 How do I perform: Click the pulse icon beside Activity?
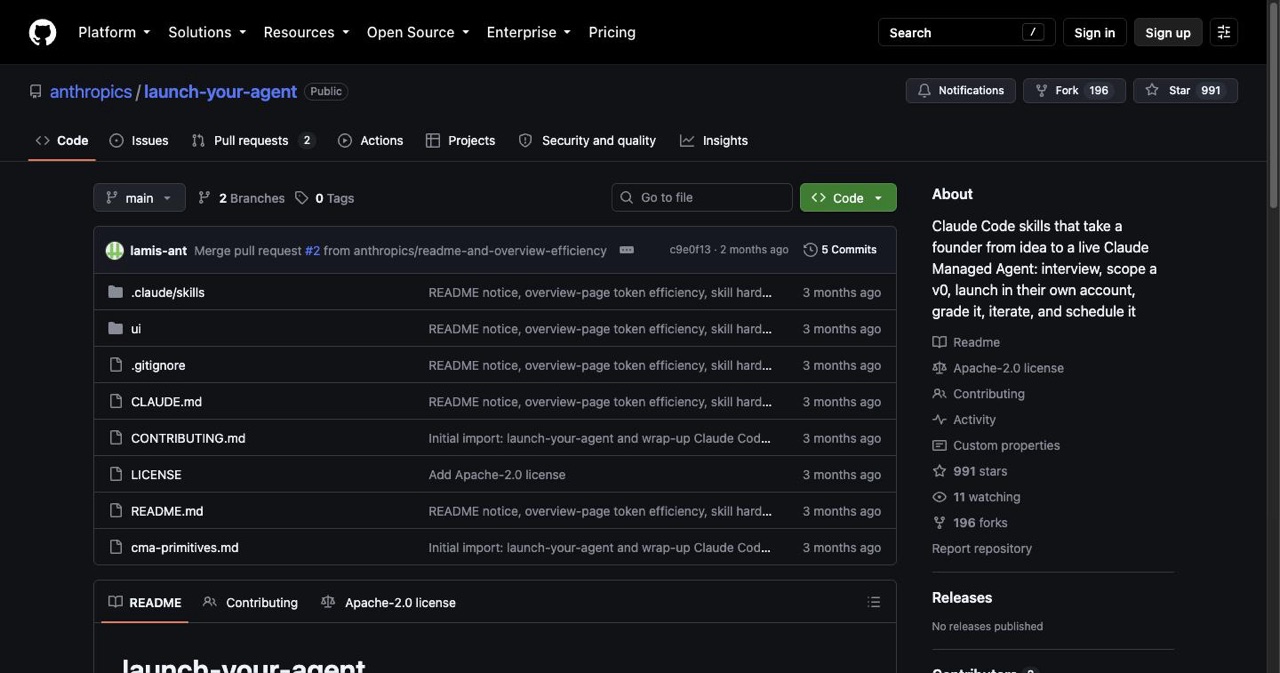pyautogui.click(x=939, y=420)
